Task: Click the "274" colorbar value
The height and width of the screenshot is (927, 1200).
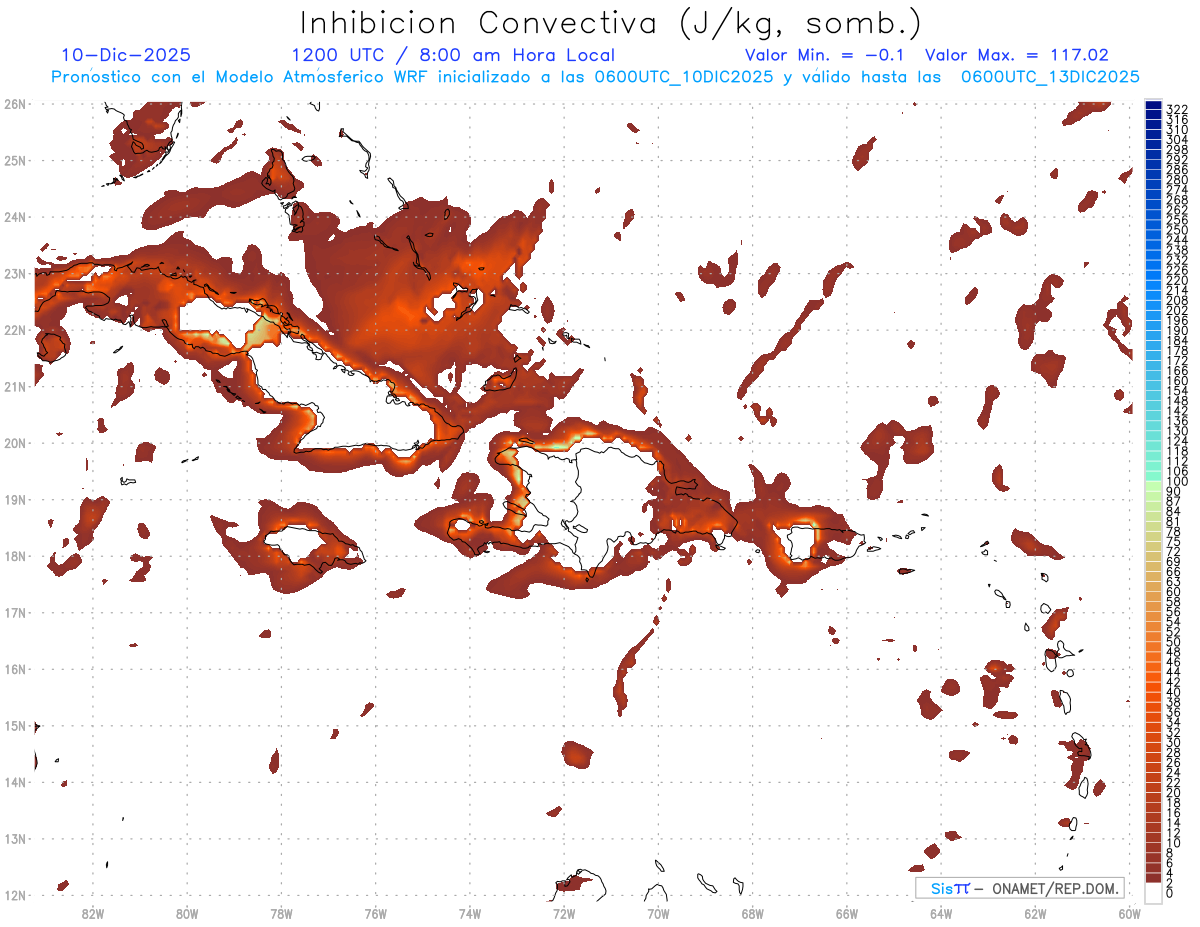Action: tap(1177, 190)
